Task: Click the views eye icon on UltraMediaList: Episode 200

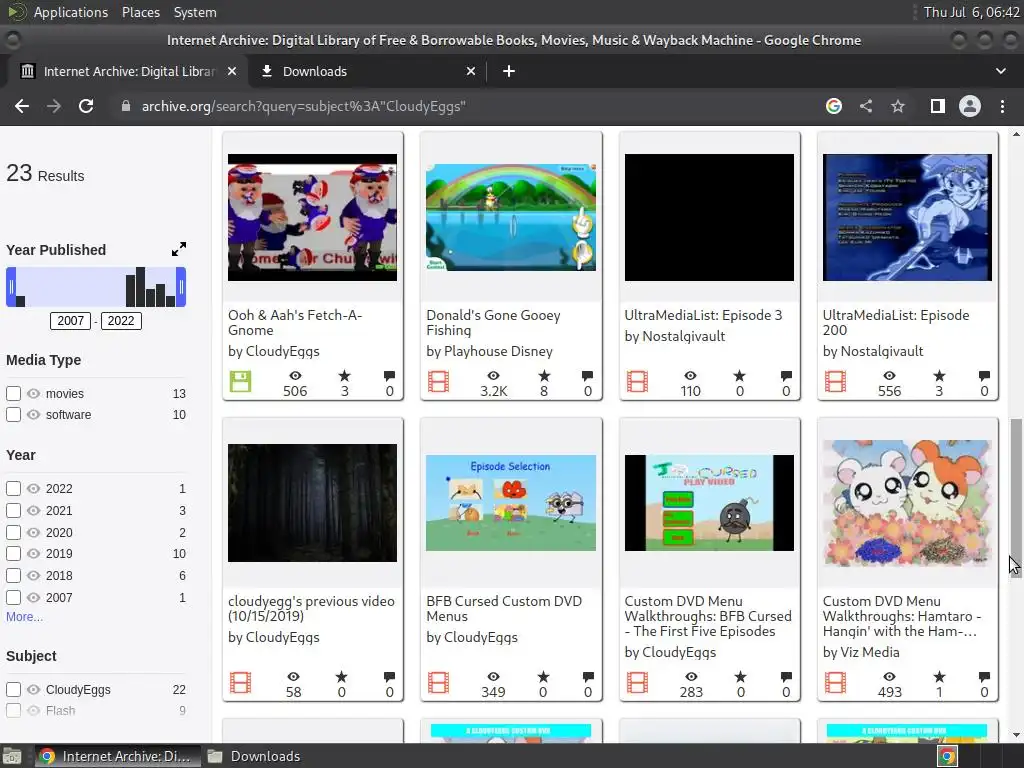Action: click(889, 376)
